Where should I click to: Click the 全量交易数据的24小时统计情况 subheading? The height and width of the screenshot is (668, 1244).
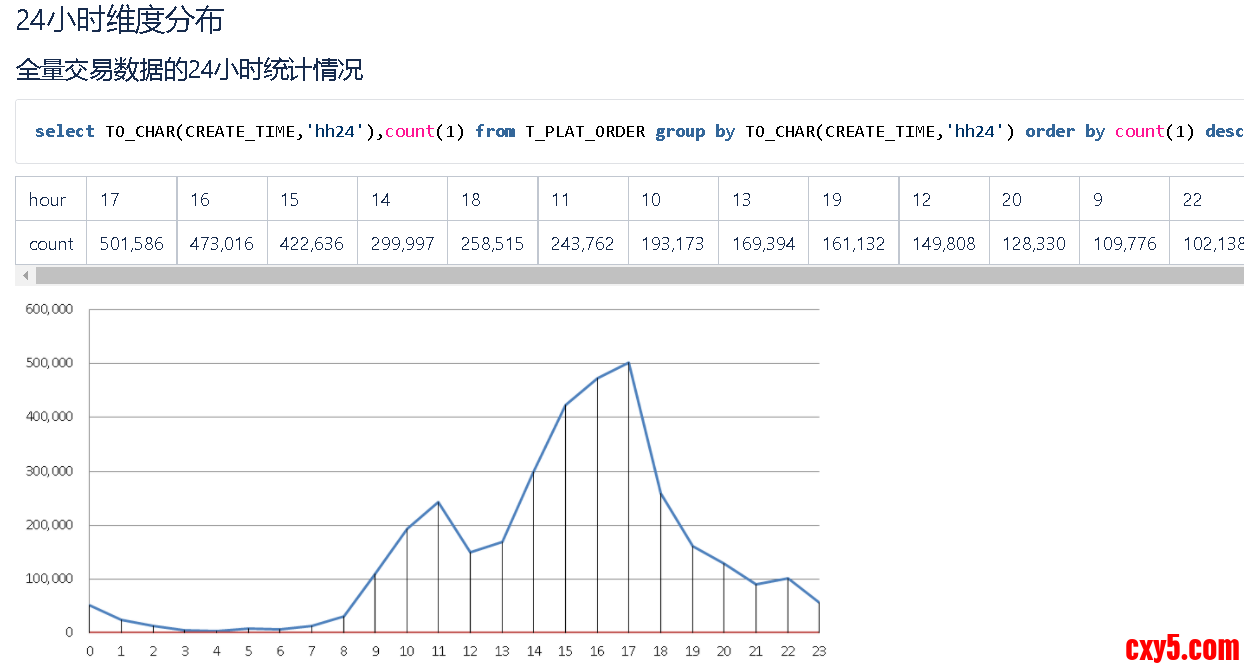pyautogui.click(x=189, y=70)
